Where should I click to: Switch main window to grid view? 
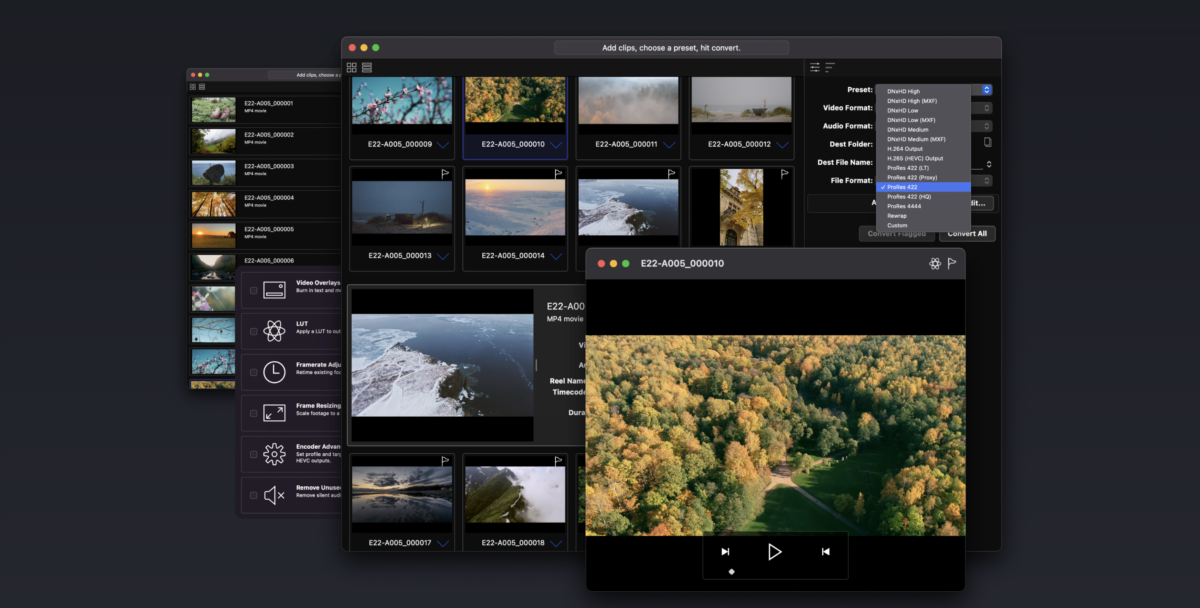point(352,68)
